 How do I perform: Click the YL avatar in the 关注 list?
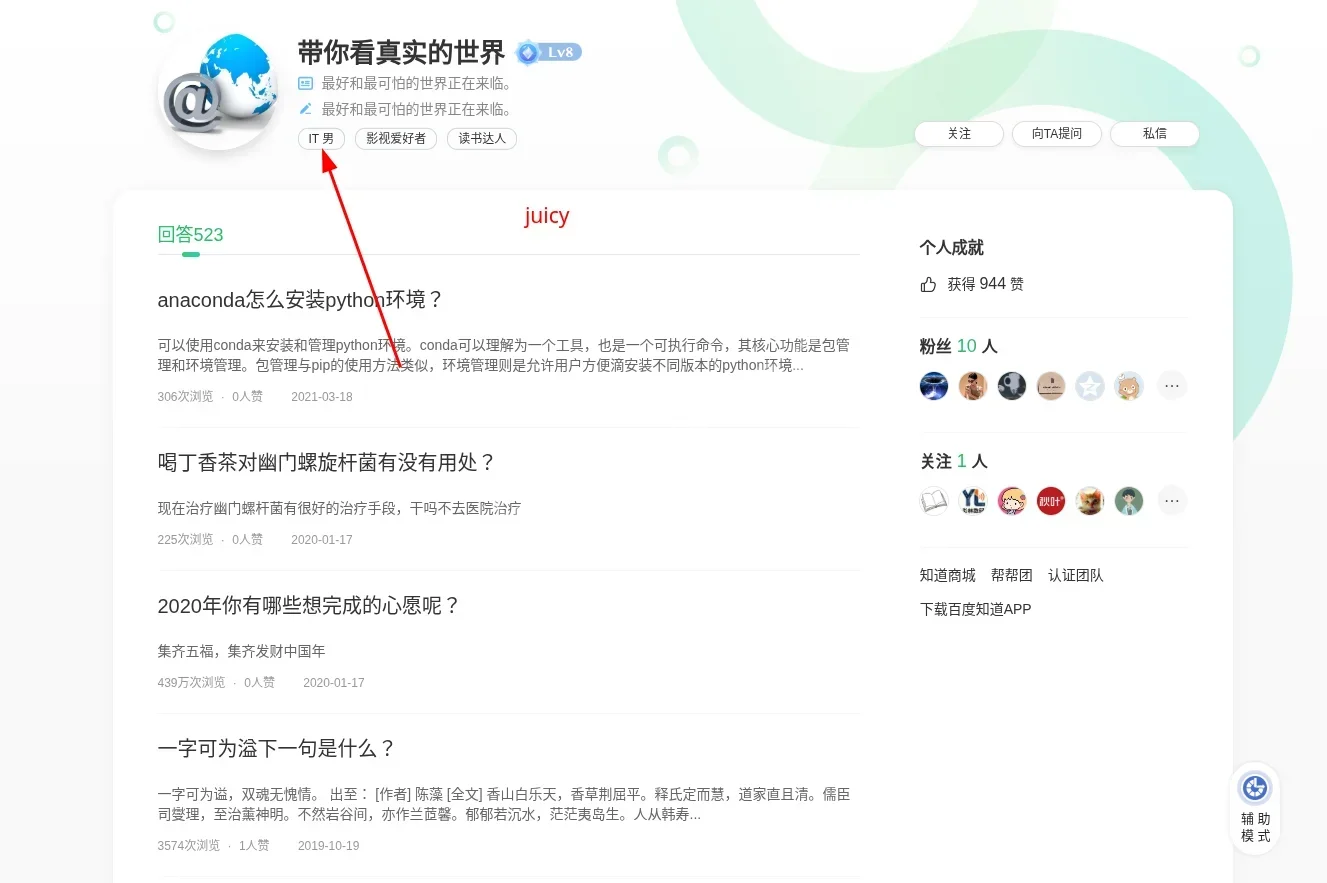point(972,501)
